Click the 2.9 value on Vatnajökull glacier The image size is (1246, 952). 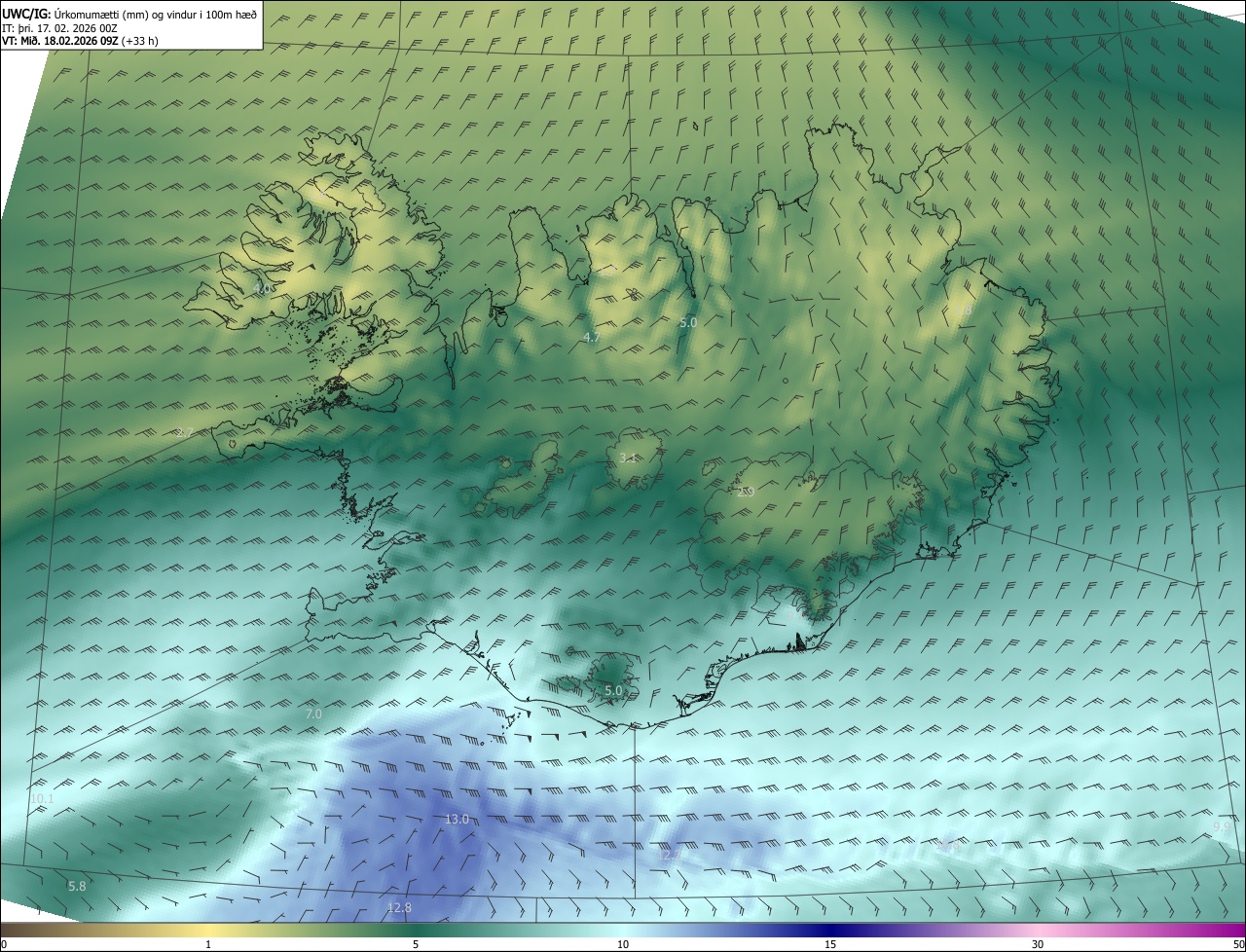(x=746, y=493)
